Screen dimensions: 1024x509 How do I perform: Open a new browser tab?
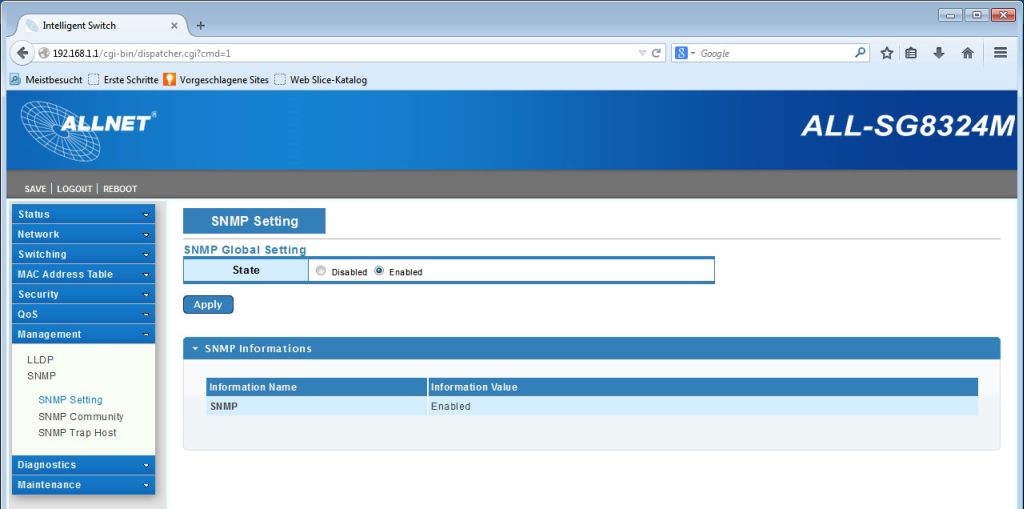200,25
